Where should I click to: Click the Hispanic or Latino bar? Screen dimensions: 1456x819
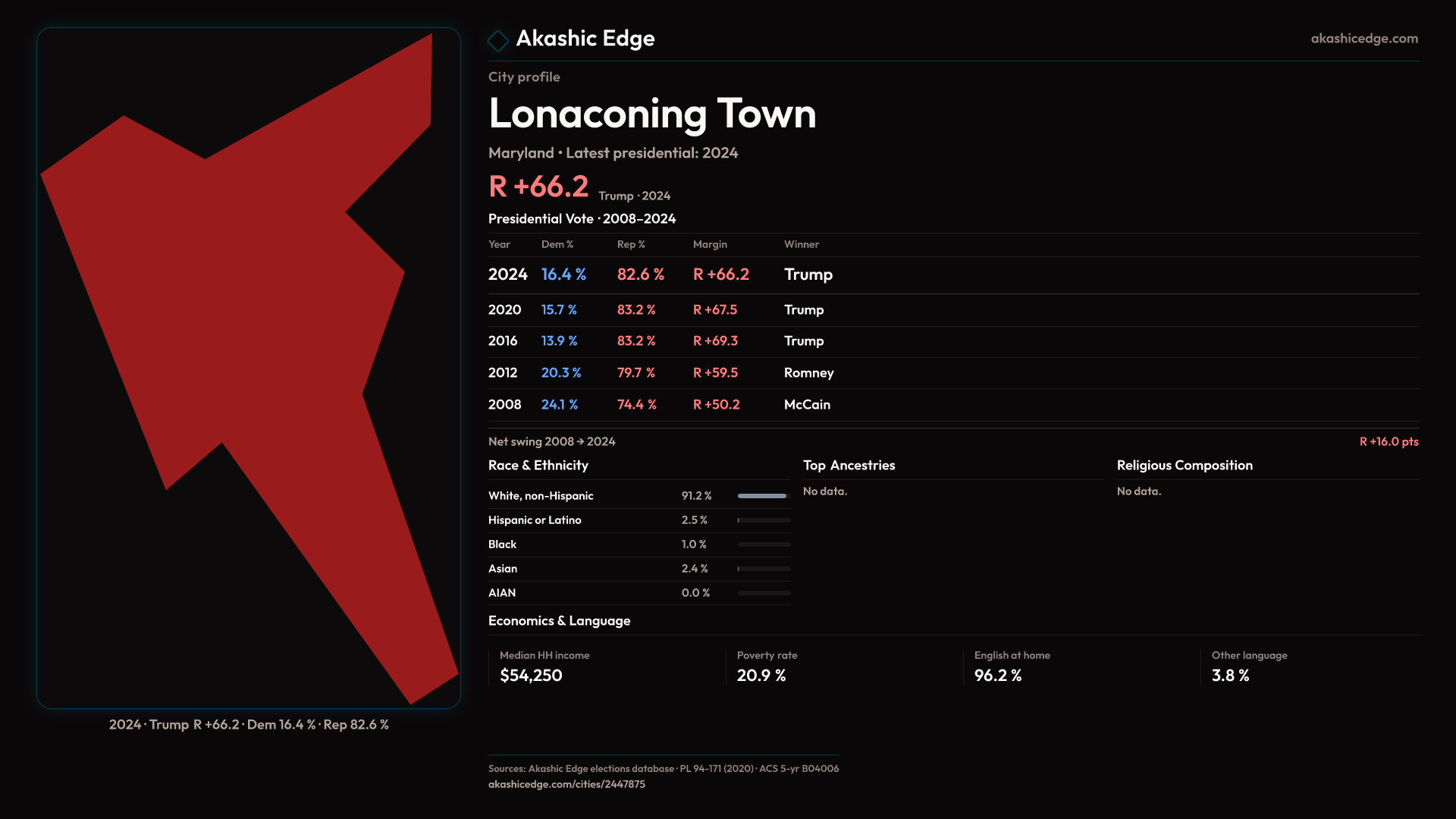click(763, 520)
